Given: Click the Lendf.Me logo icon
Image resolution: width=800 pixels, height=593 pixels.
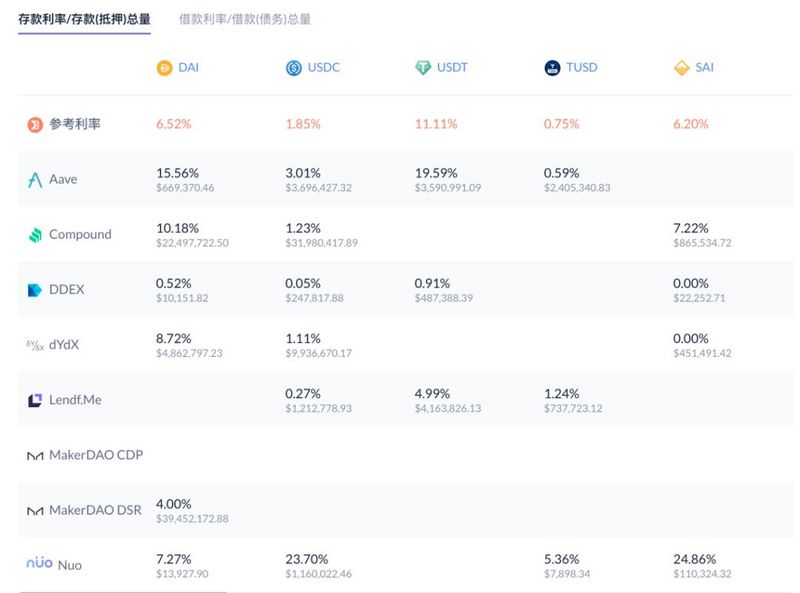Looking at the screenshot, I should click(35, 401).
